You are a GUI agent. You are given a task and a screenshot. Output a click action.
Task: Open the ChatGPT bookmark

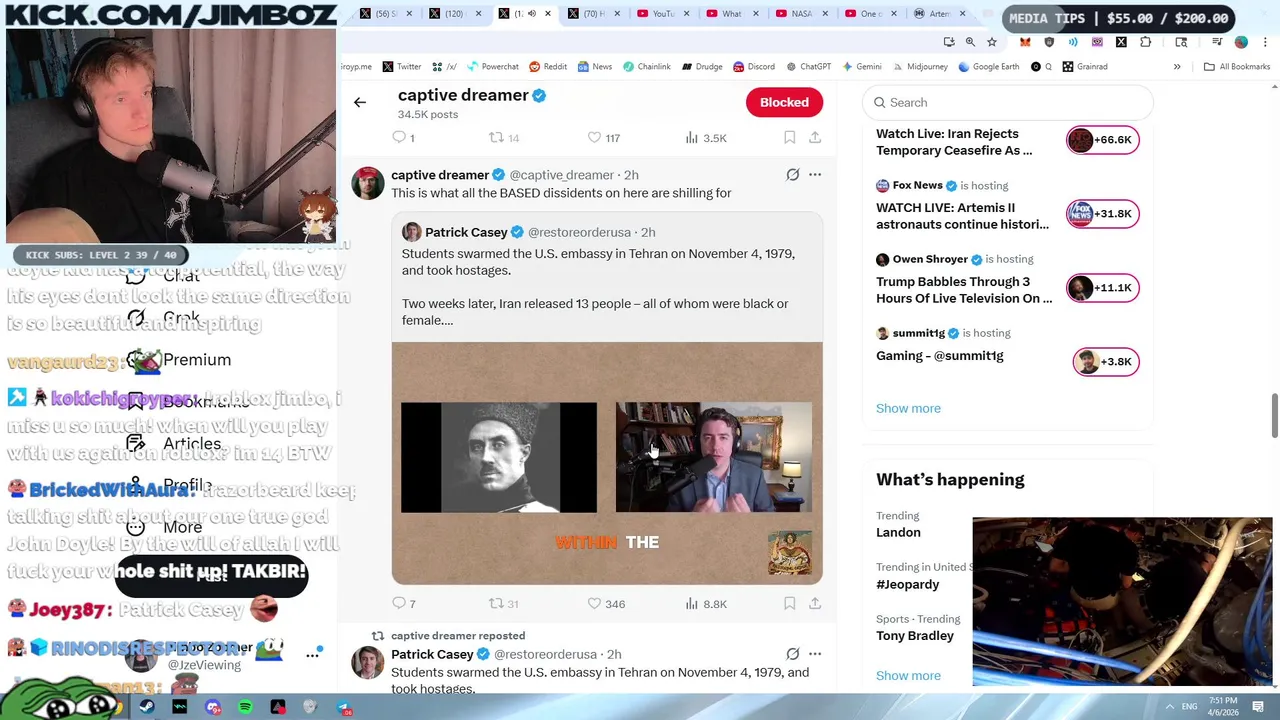tap(808, 66)
